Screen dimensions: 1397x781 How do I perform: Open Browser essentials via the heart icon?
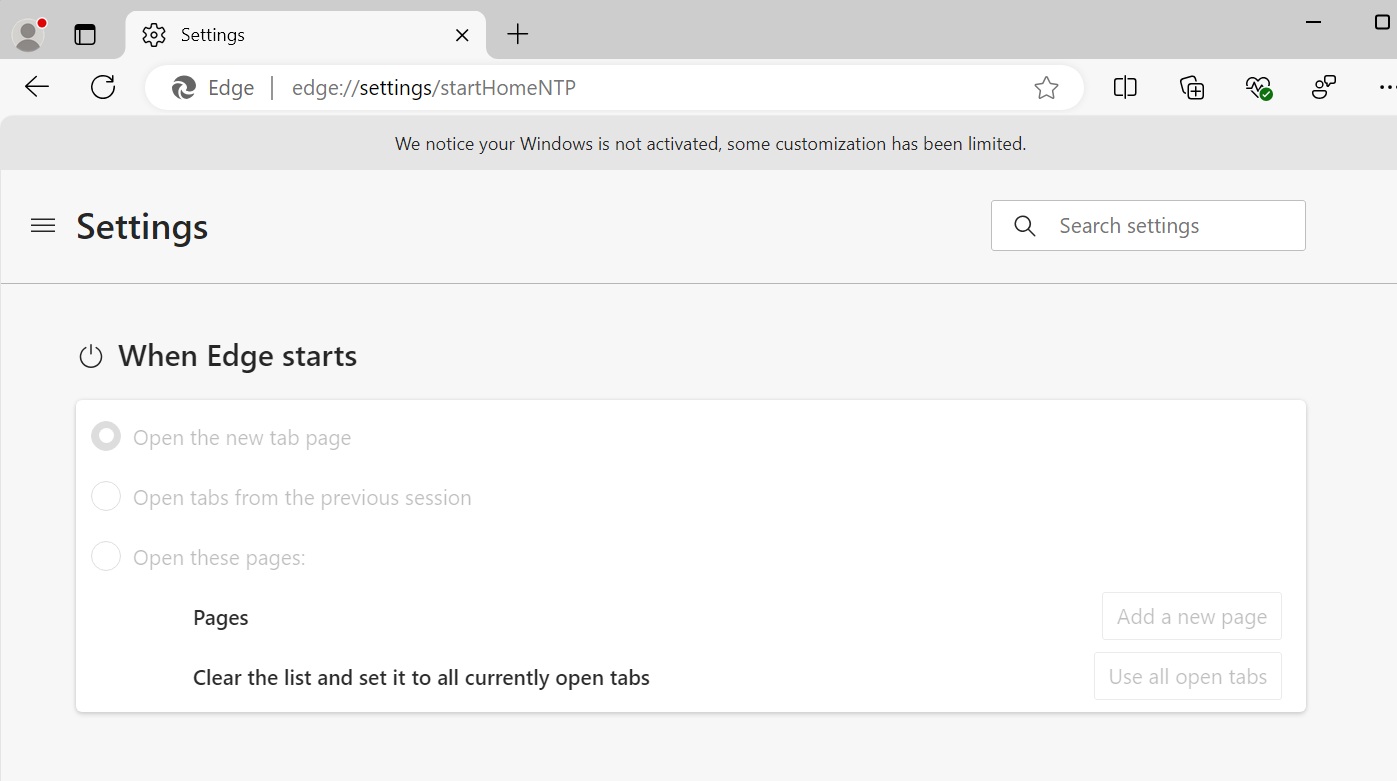[1258, 87]
